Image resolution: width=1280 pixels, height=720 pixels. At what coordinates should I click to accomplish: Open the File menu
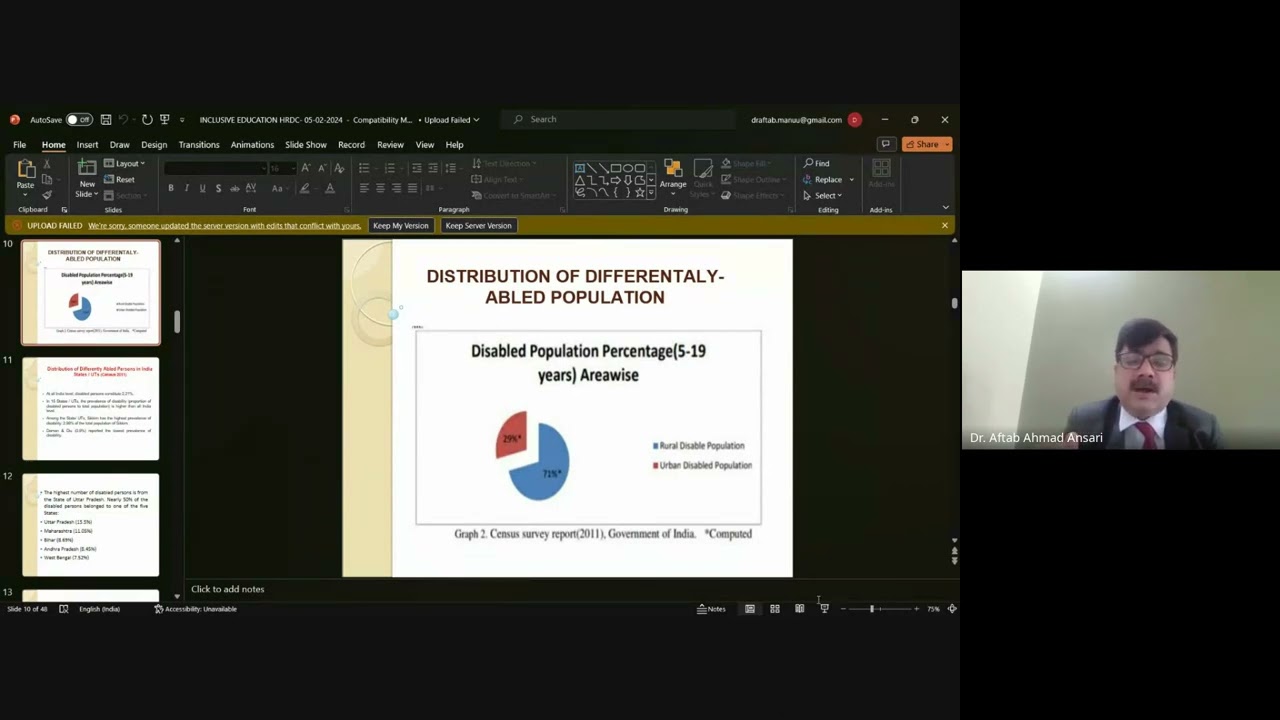19,145
